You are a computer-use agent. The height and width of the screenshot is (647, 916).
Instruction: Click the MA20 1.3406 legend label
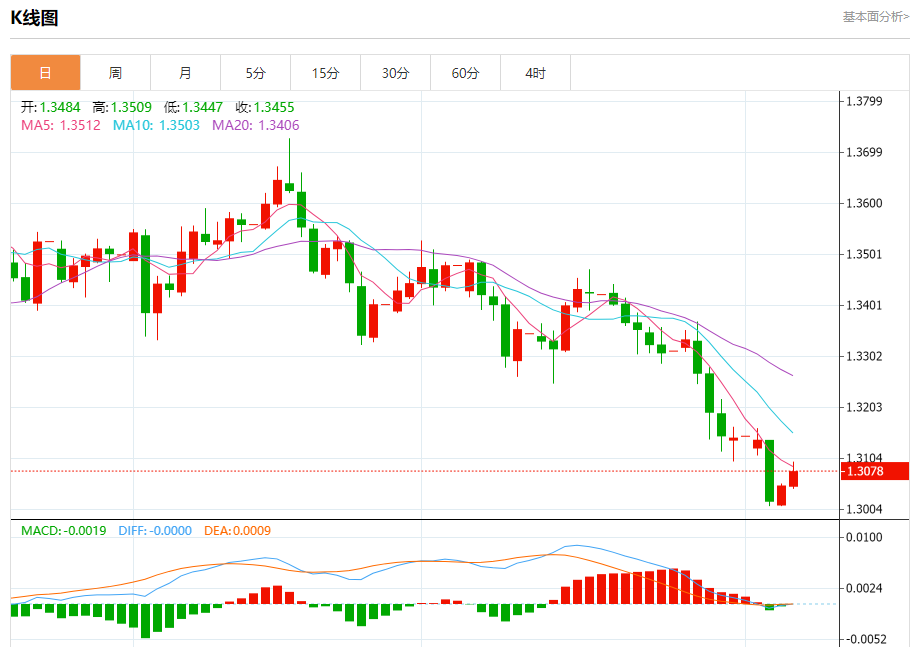(x=255, y=125)
